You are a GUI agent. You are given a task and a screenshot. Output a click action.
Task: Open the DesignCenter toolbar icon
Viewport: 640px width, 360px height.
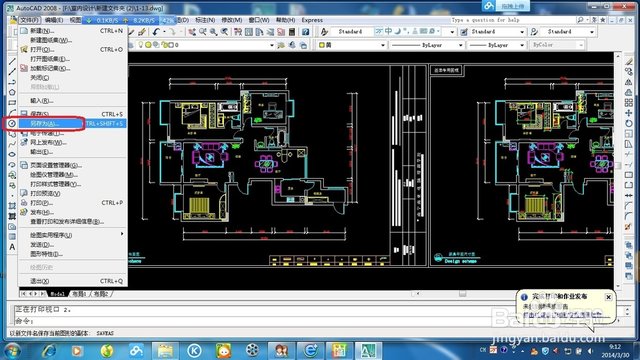[249, 31]
